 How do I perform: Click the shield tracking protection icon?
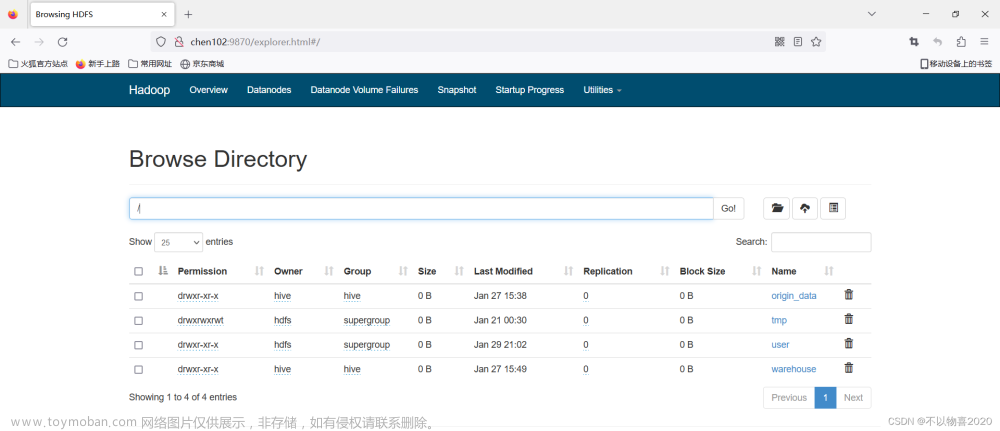point(161,42)
